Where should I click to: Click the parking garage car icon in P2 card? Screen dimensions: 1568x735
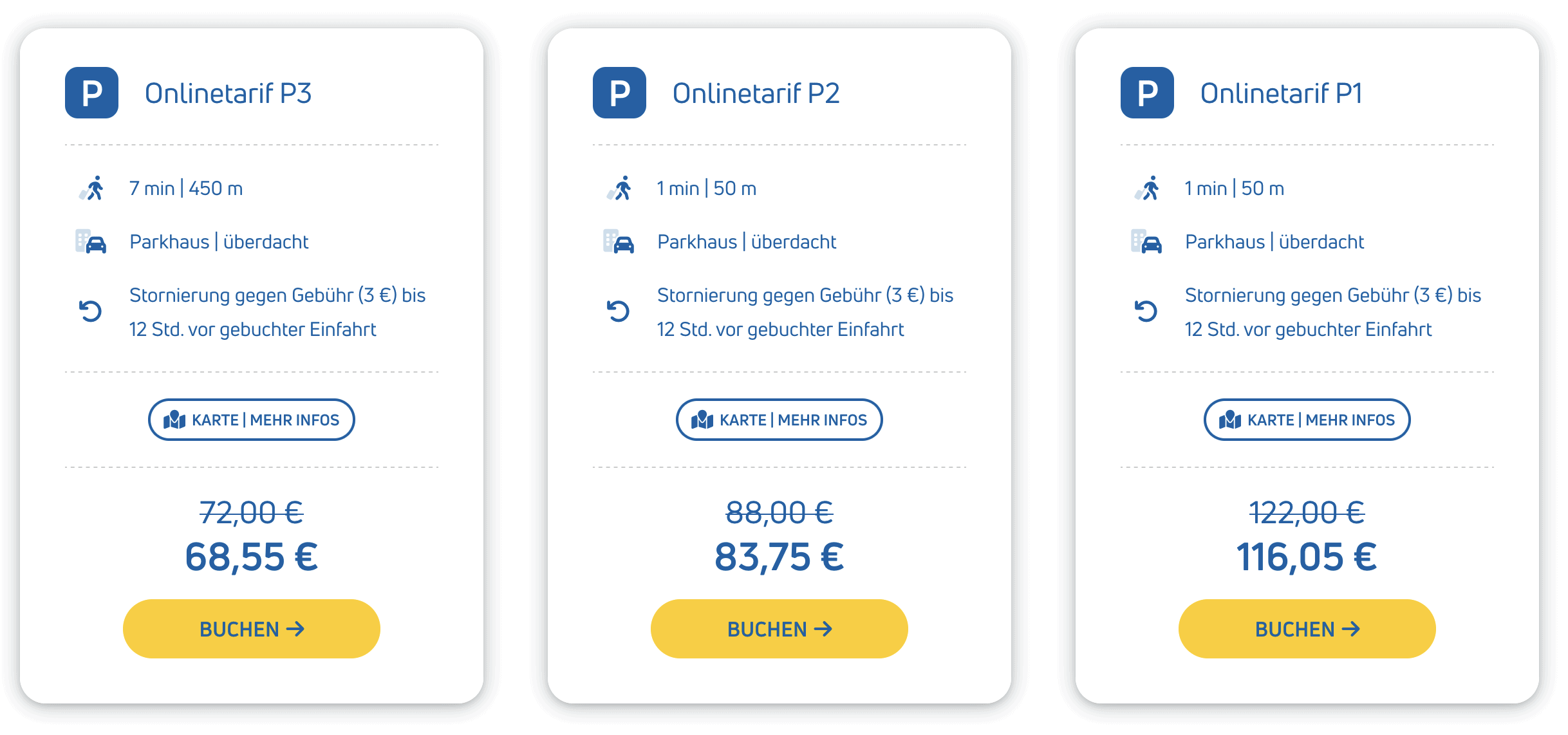(619, 242)
